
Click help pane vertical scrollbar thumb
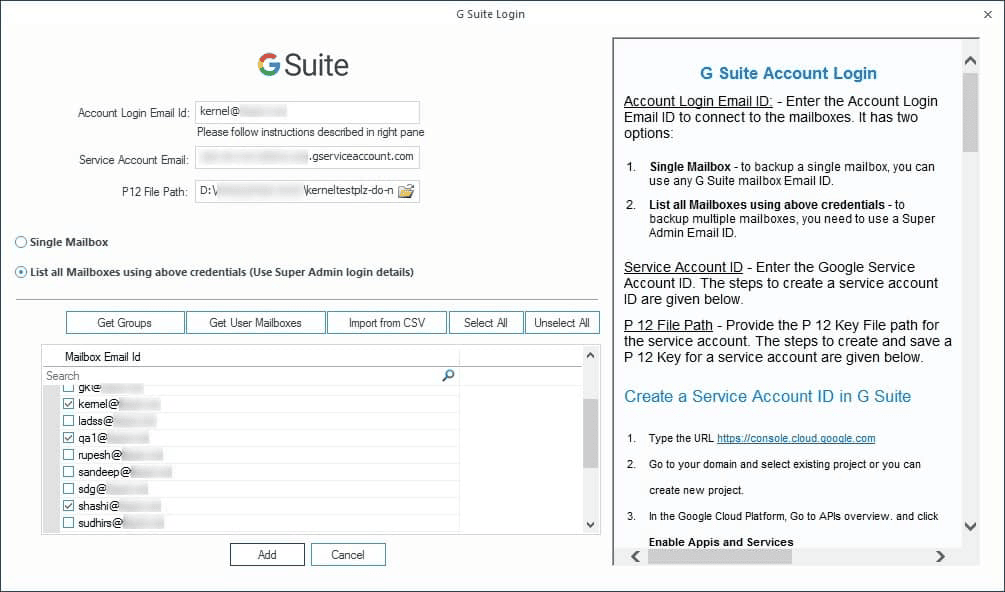[970, 113]
